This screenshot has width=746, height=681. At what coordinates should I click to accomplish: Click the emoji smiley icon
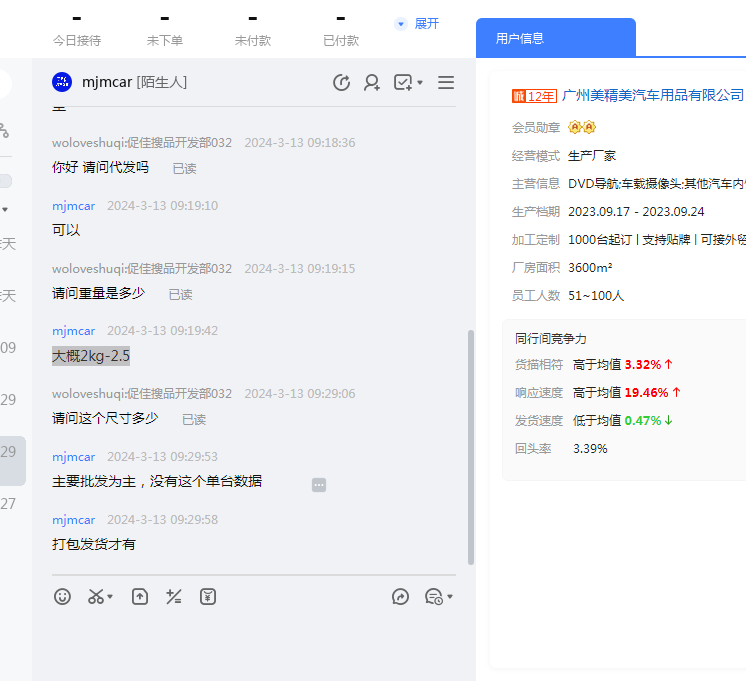[x=63, y=597]
